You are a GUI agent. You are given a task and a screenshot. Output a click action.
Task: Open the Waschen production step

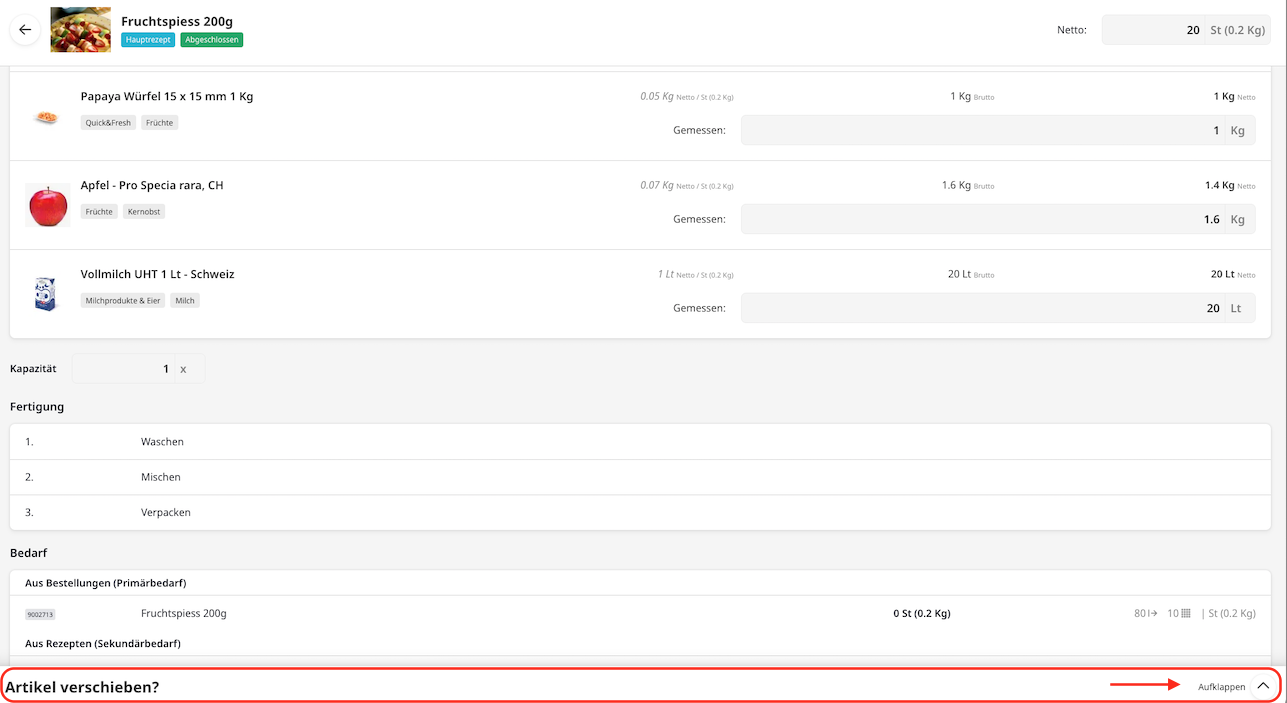162,442
